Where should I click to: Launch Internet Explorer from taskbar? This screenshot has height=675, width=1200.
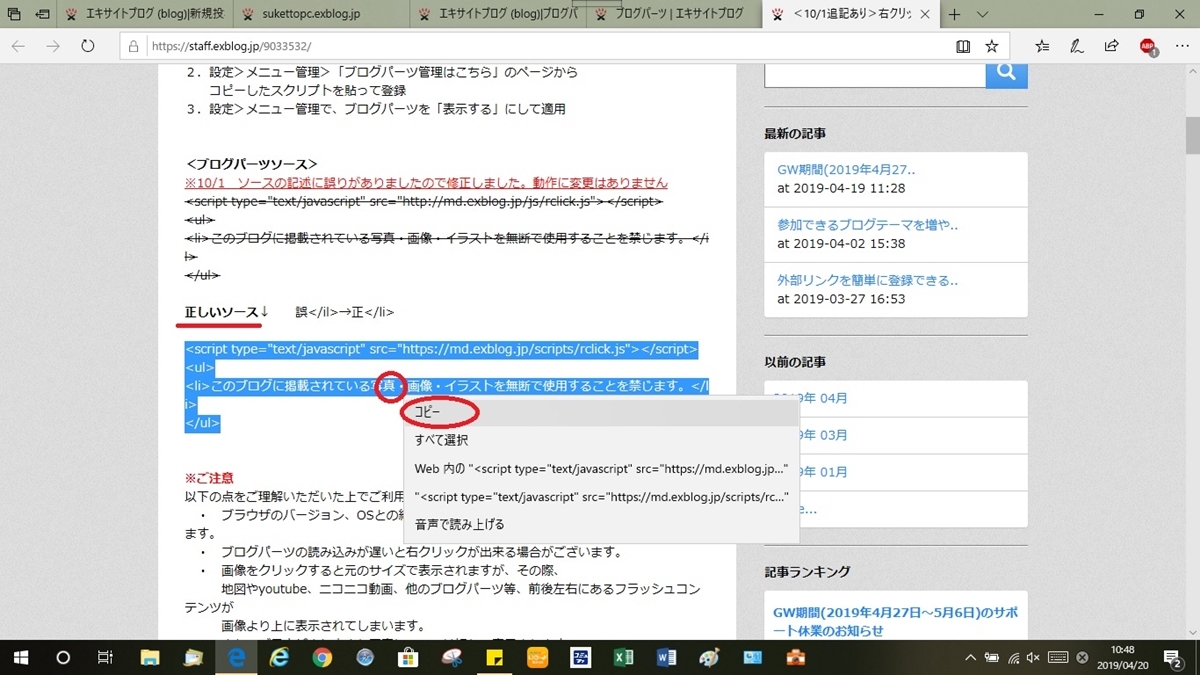[x=279, y=658]
